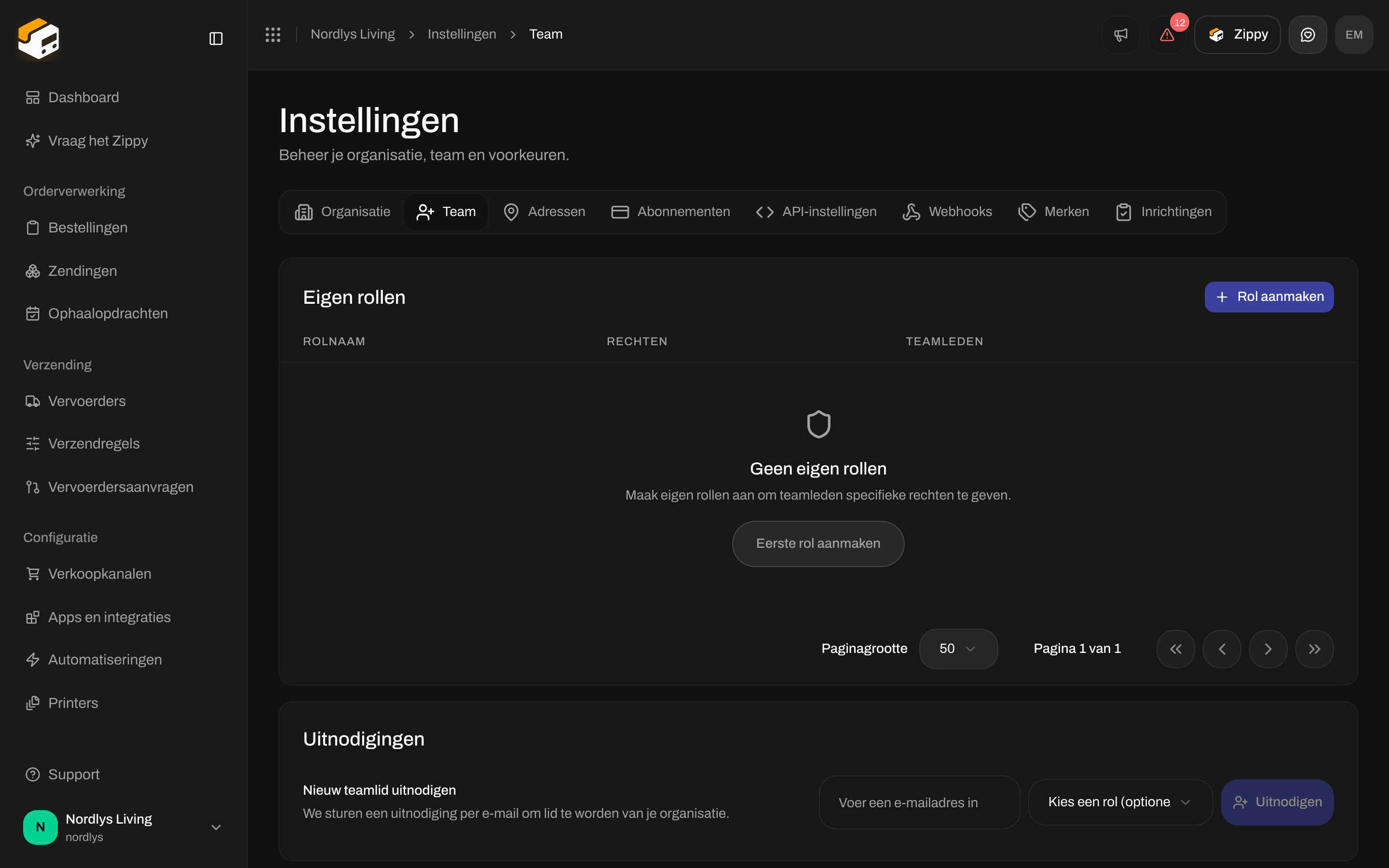Open the apps grid launcher icon
This screenshot has width=1389, height=868.
click(x=272, y=34)
